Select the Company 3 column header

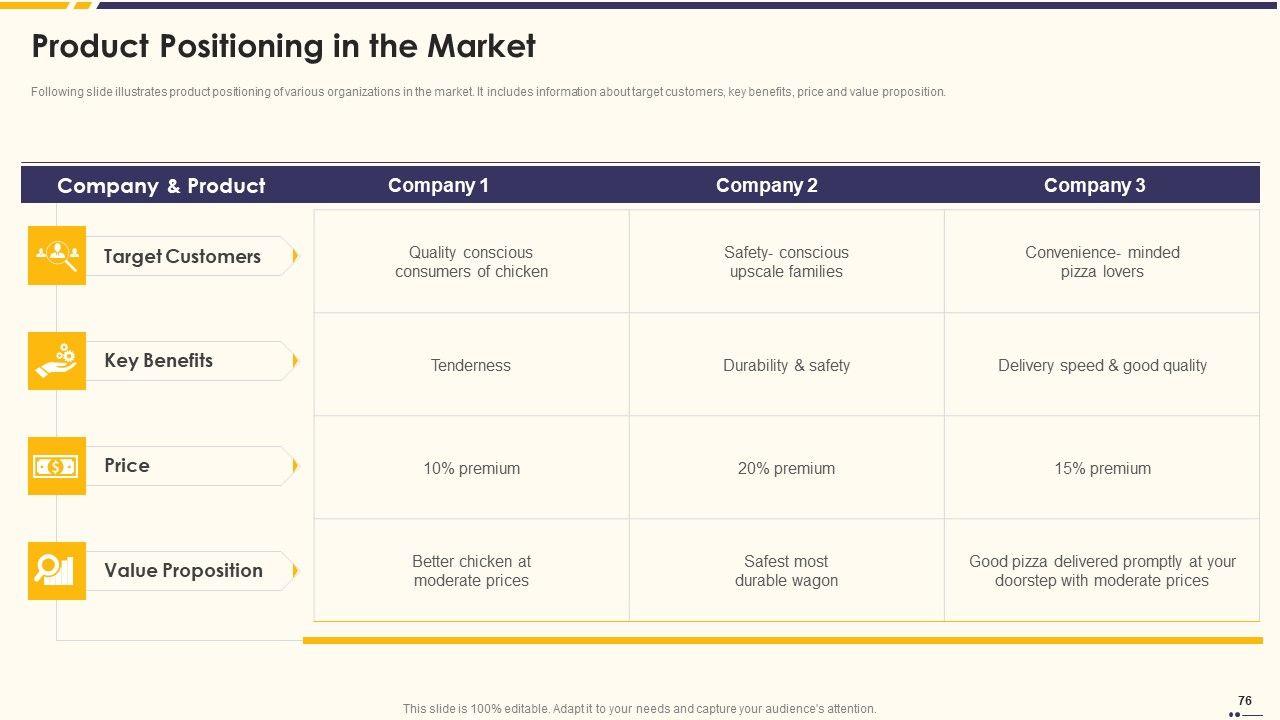coord(1094,186)
